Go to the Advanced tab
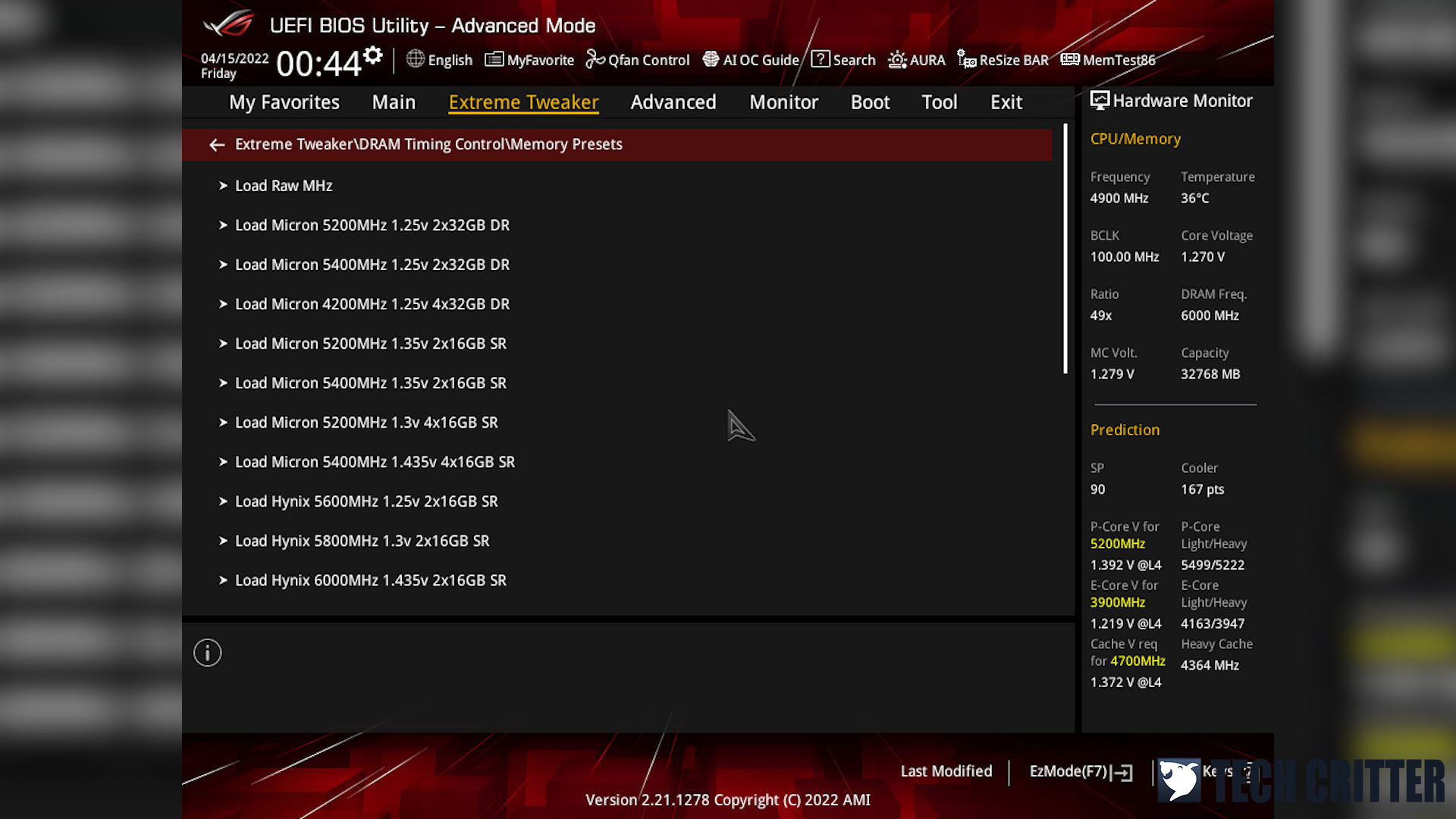Image resolution: width=1456 pixels, height=819 pixels. pos(673,102)
